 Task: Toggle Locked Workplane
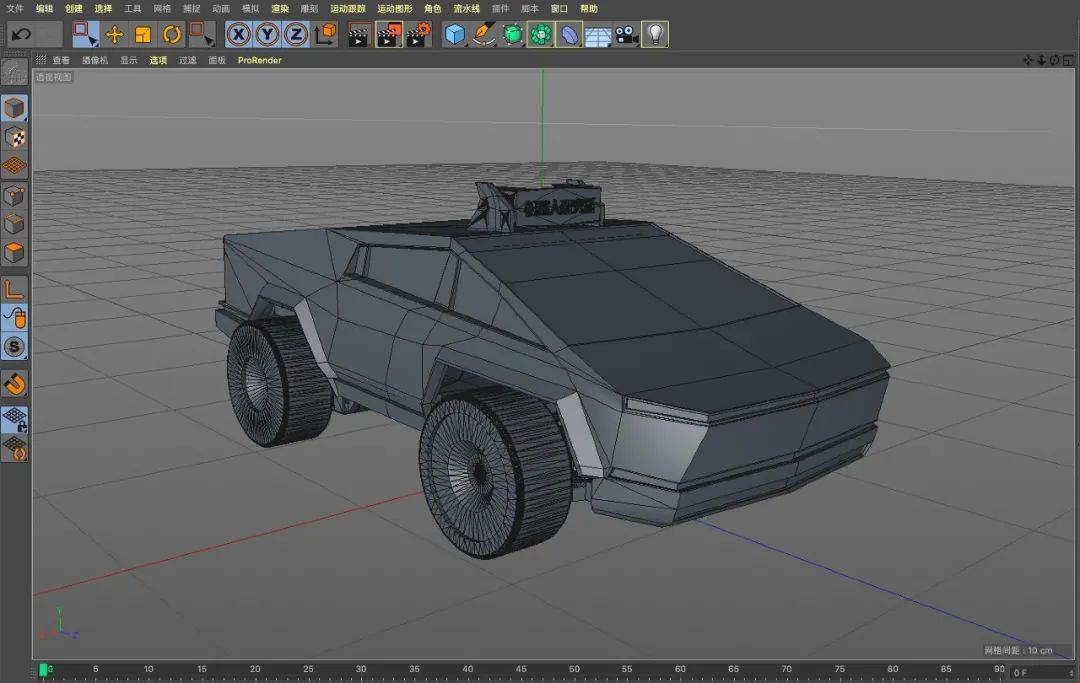coord(14,419)
